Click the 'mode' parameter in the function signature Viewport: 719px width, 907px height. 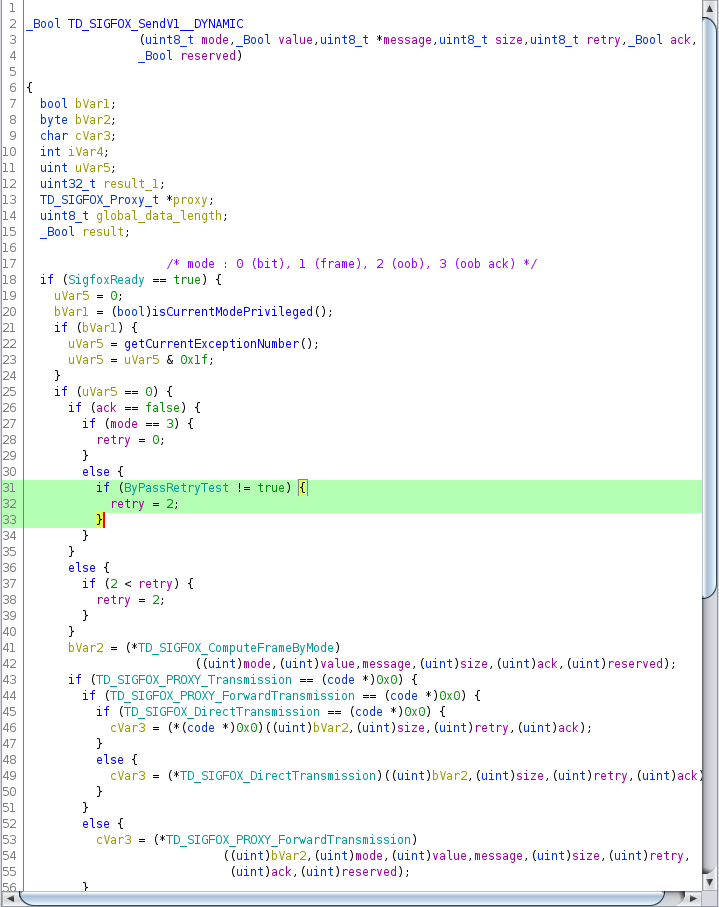tap(215, 40)
